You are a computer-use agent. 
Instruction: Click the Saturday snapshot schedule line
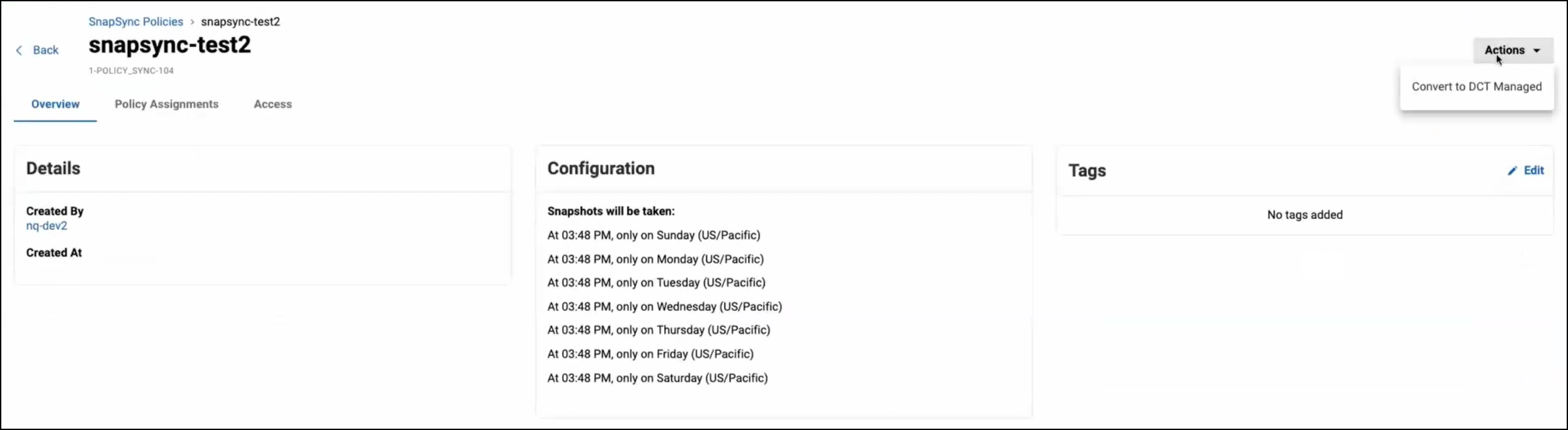point(657,378)
